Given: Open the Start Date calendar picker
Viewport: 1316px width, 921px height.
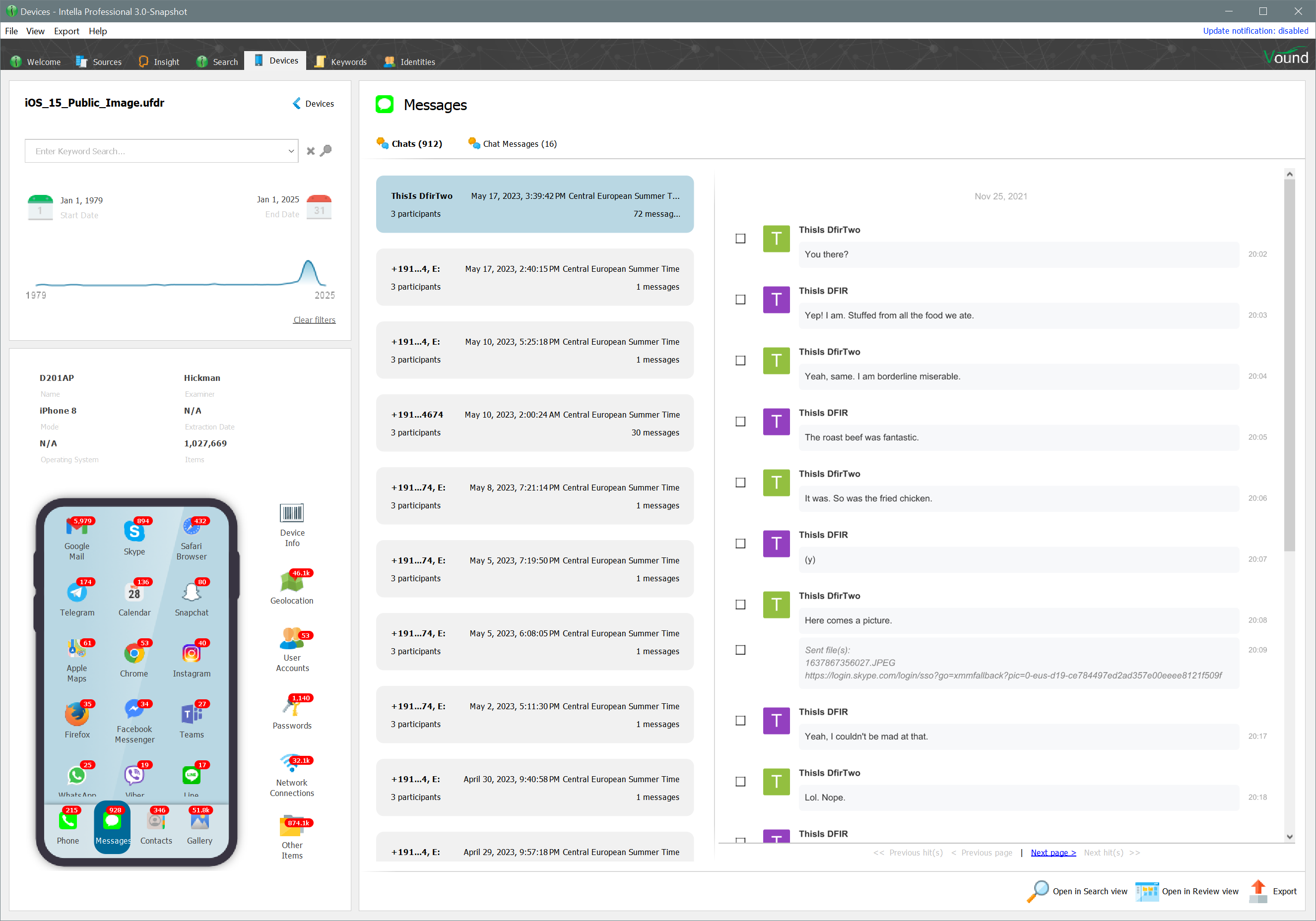Looking at the screenshot, I should pyautogui.click(x=40, y=207).
